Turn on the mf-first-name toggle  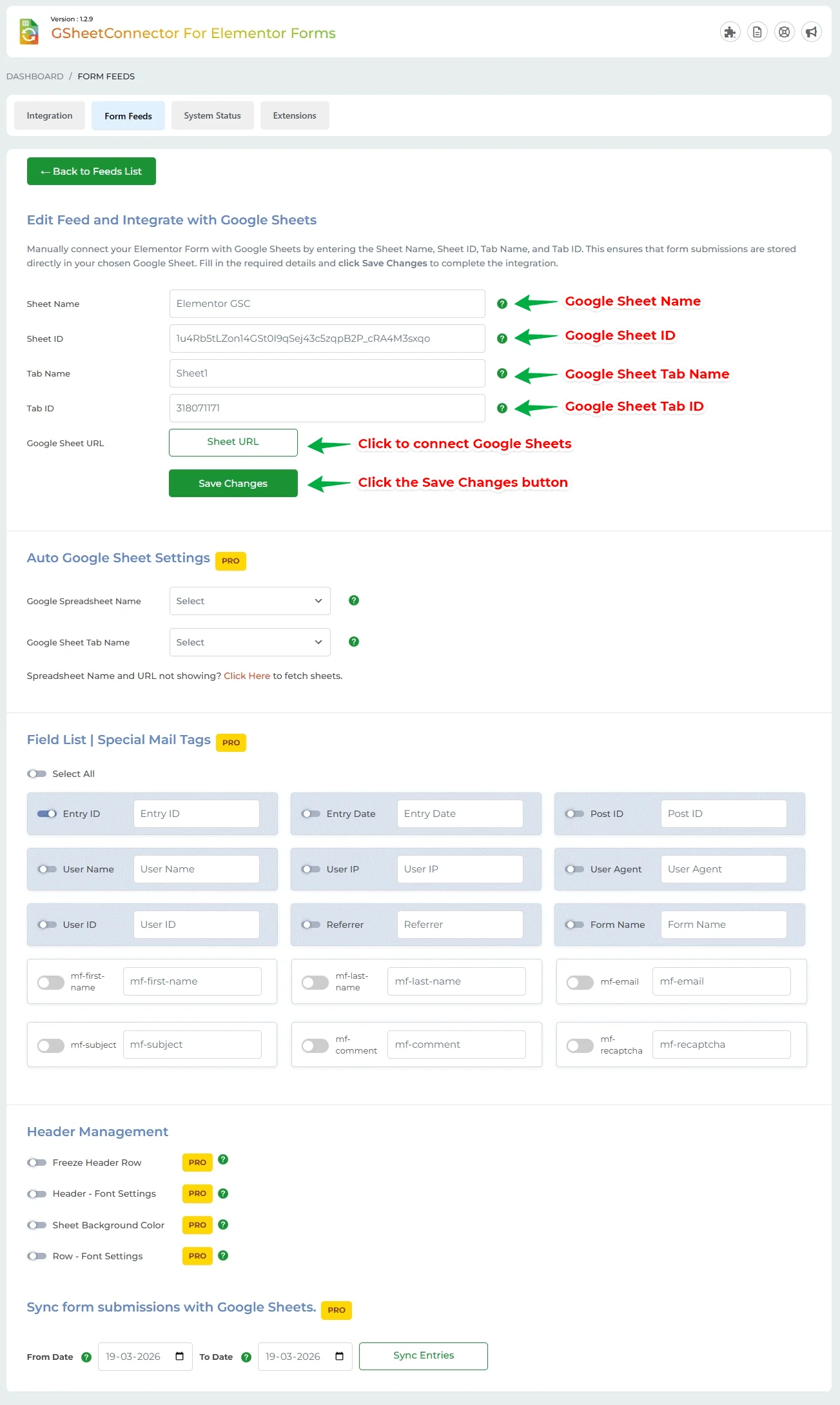coord(51,983)
